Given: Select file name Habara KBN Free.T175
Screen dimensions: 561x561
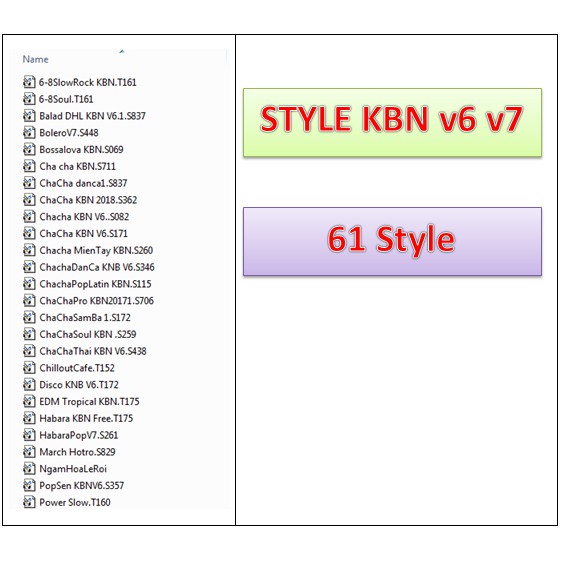Looking at the screenshot, I should tap(86, 419).
